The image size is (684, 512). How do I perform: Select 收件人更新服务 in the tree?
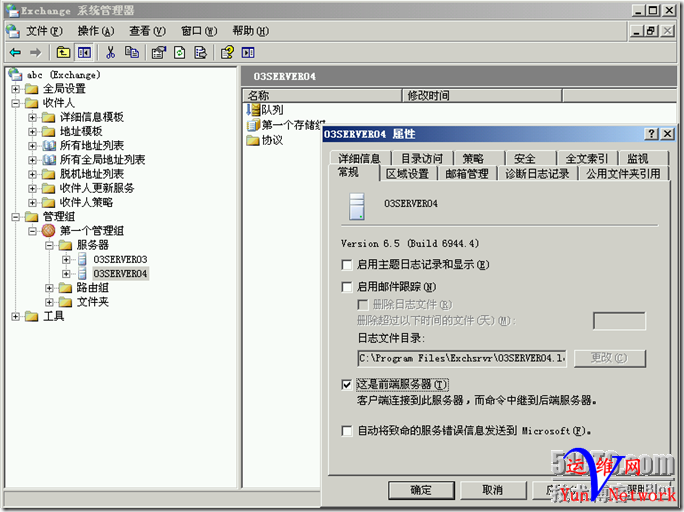pos(97,188)
